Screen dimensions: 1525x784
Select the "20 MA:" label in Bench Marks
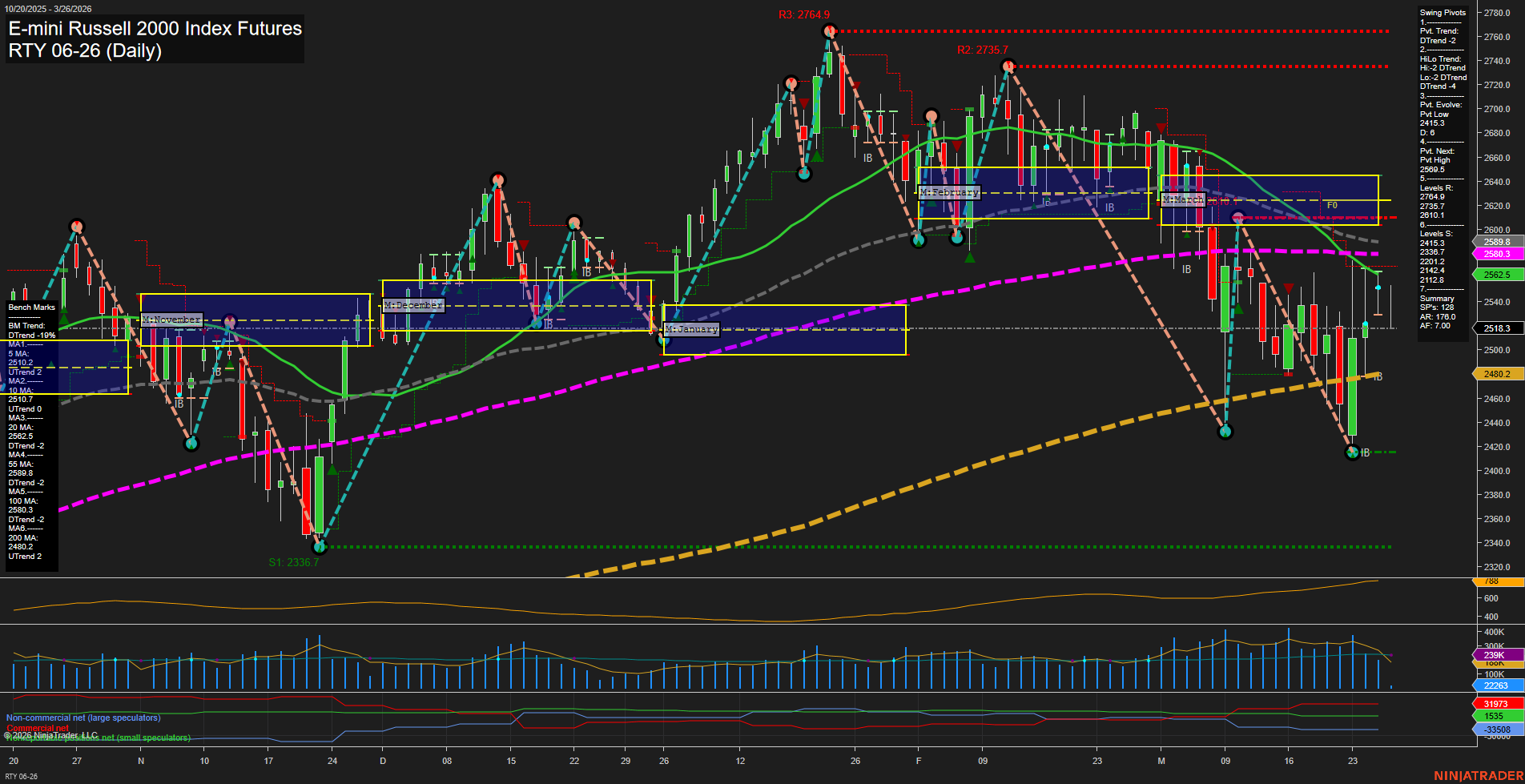[21, 428]
